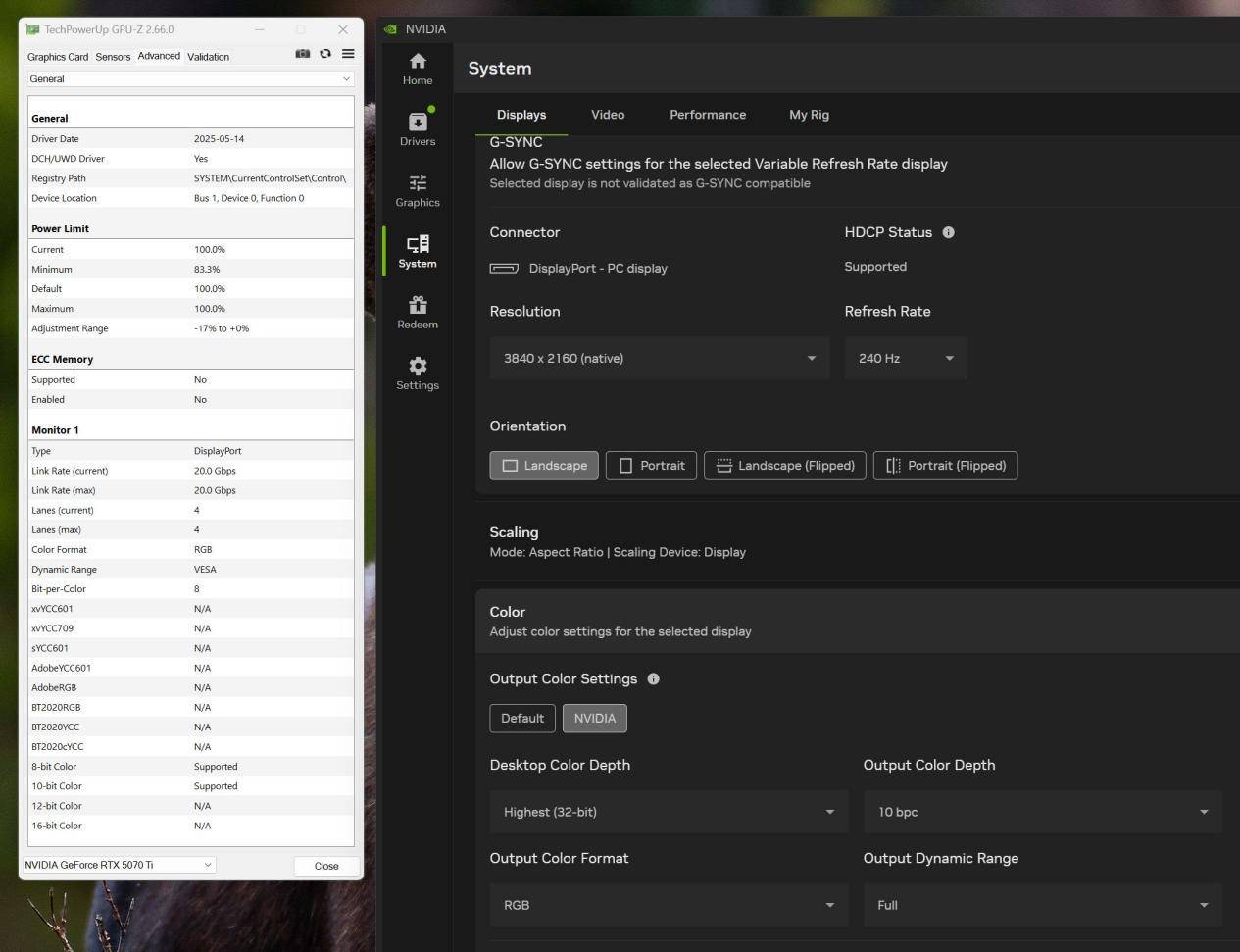Open the Refresh Rate 240 Hz dropdown
Image resolution: width=1240 pixels, height=952 pixels.
click(x=906, y=358)
